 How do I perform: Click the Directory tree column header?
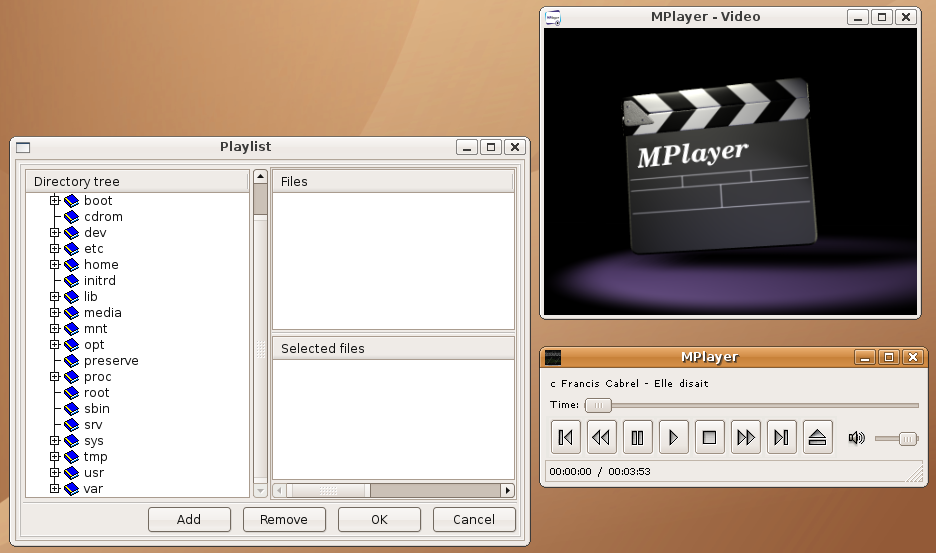137,182
